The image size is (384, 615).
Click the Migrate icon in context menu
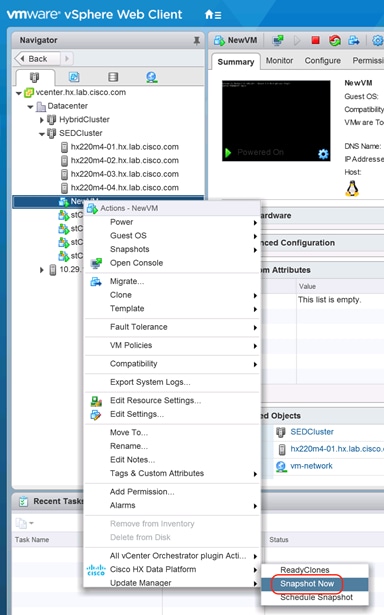click(x=96, y=282)
